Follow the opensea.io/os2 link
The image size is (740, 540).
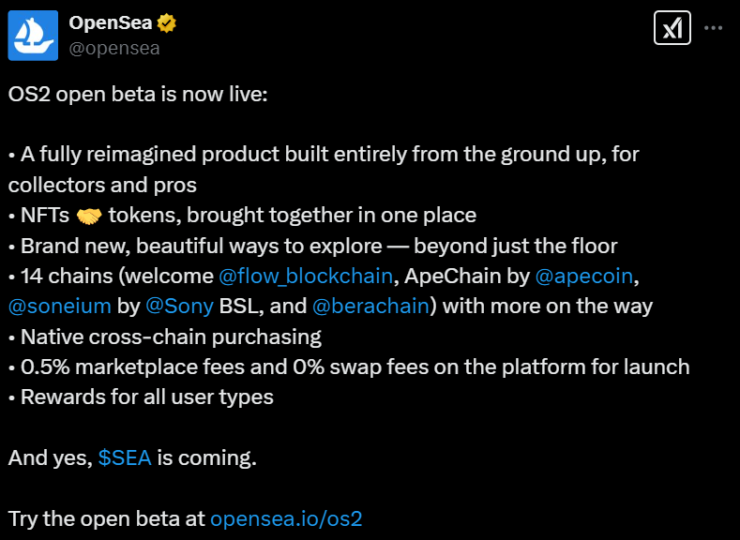(x=286, y=518)
